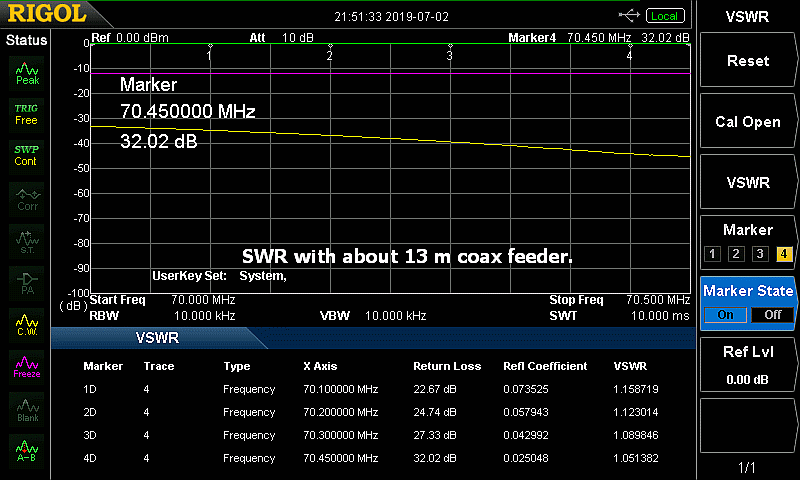Switch Marker State to Off
Image resolution: width=800 pixels, height=480 pixels.
[x=771, y=314]
